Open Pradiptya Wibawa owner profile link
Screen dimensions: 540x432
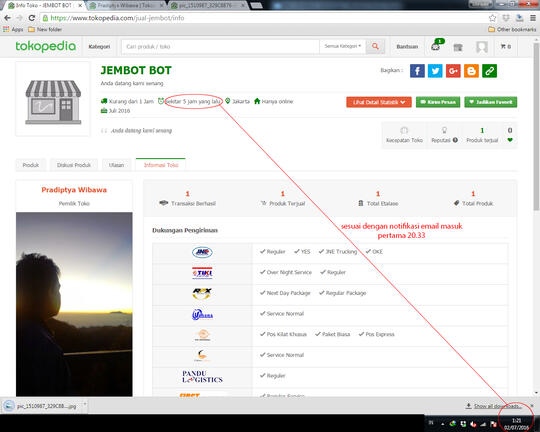pyautogui.click(x=74, y=190)
